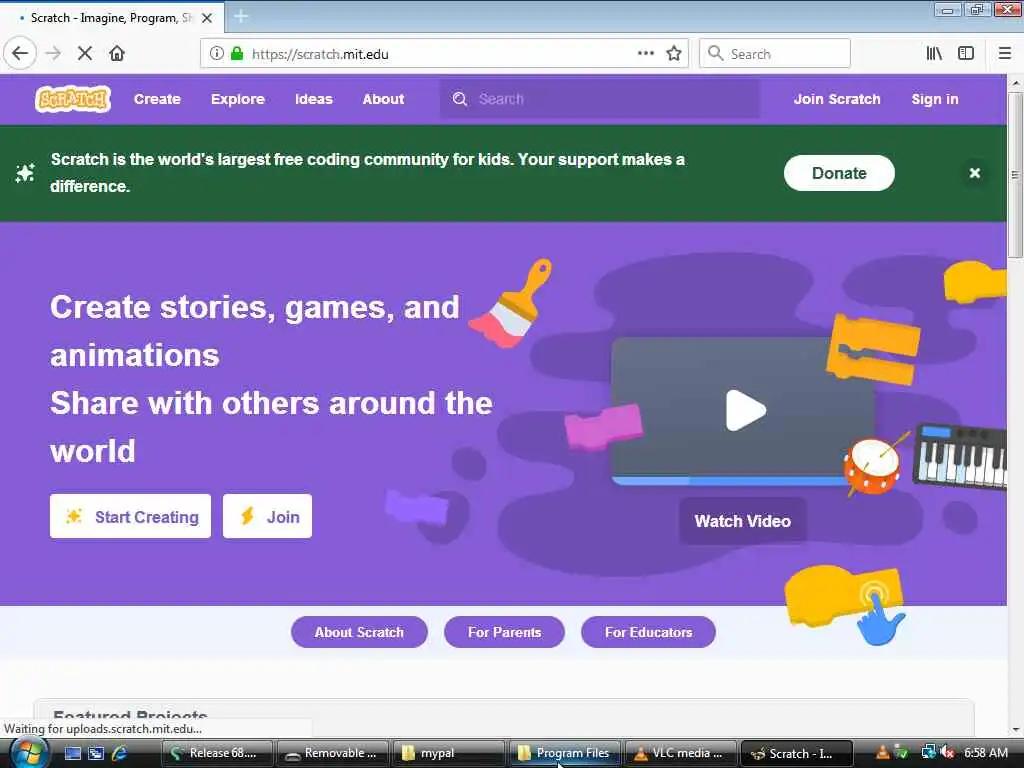The height and width of the screenshot is (768, 1024).
Task: Dismiss the donation banner with X
Action: [974, 173]
